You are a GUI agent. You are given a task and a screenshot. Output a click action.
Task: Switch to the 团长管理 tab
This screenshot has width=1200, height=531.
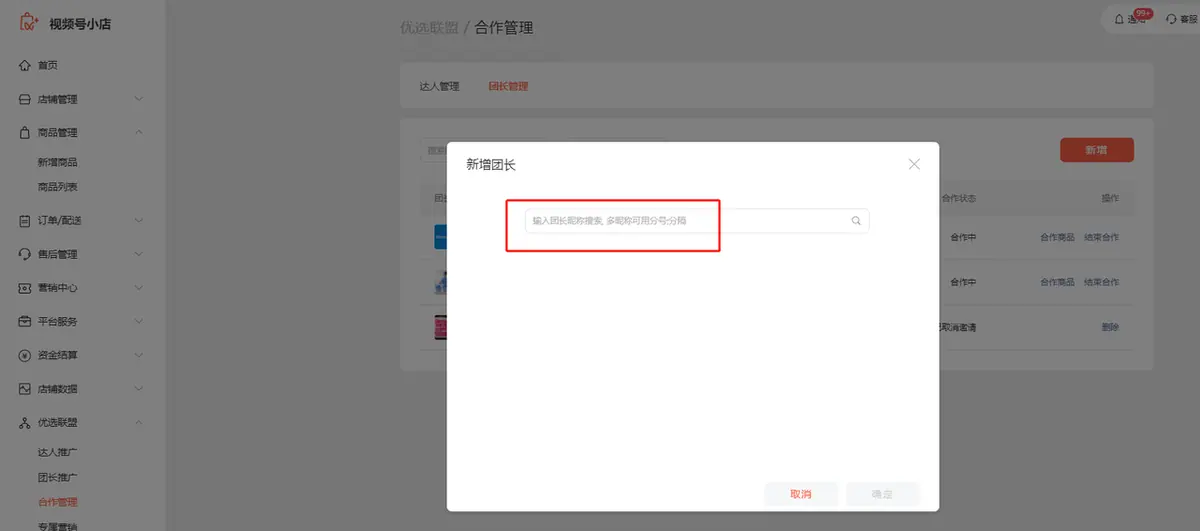tap(508, 87)
